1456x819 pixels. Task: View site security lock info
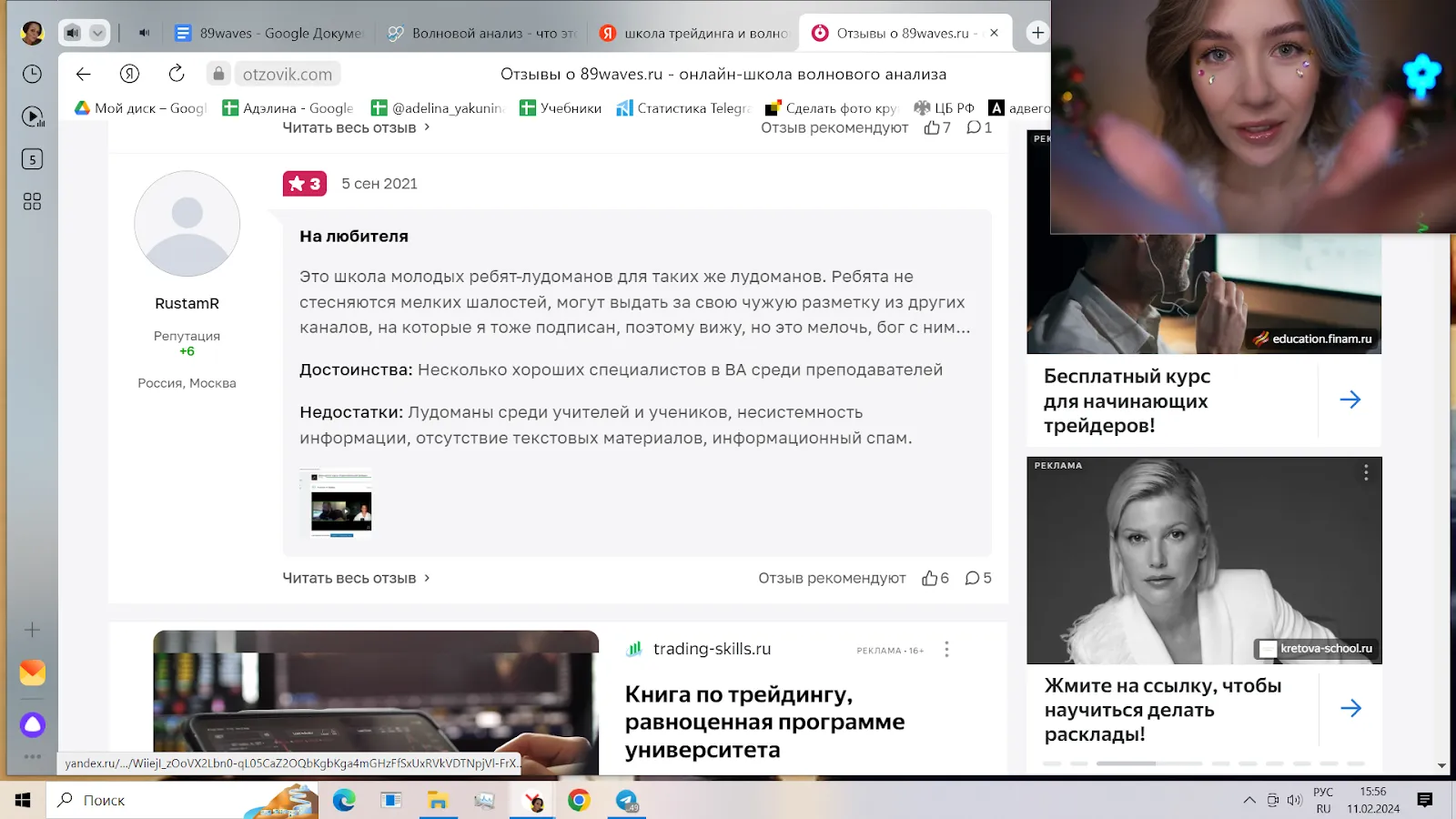[218, 74]
